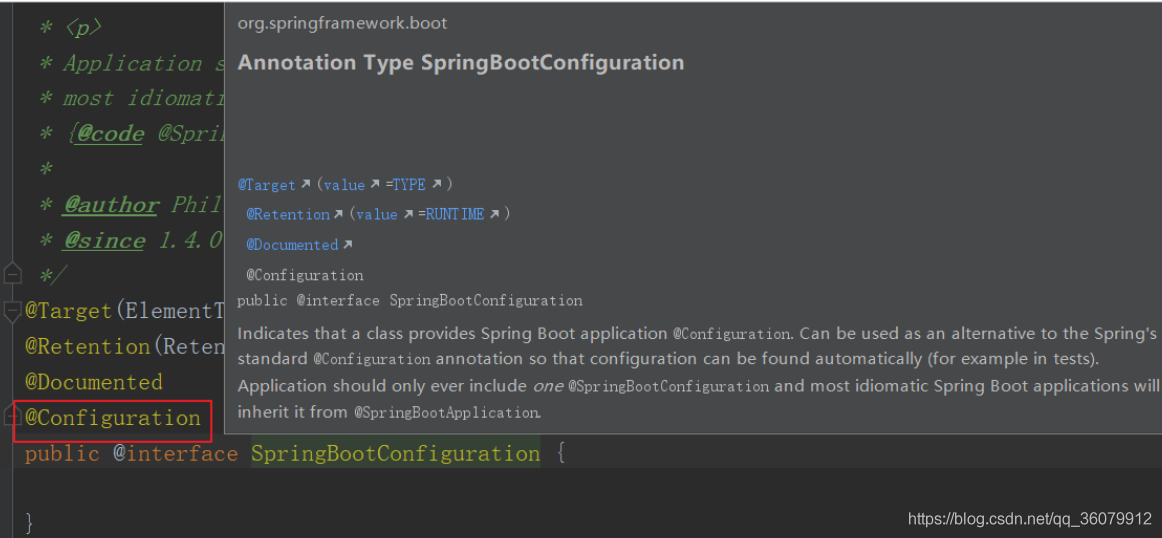Screen dimensions: 1162x538
Task: Click the @author Javadoc tag
Action: pyautogui.click(x=110, y=205)
